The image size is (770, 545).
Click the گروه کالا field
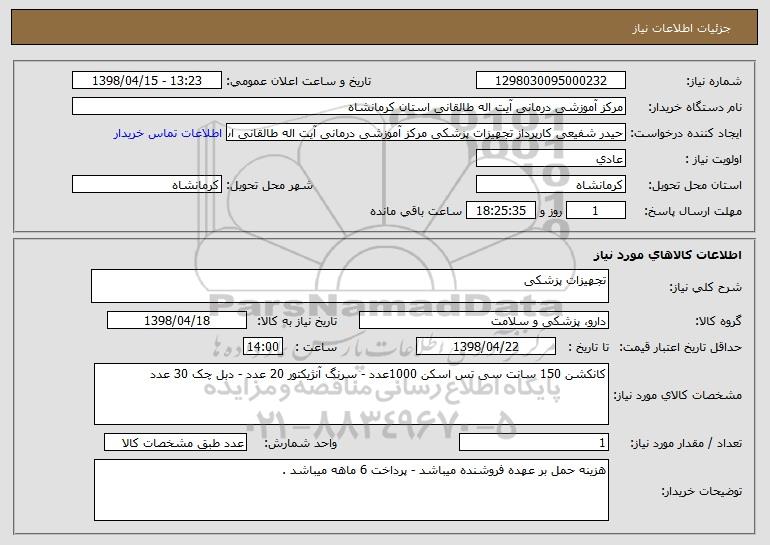(484, 320)
